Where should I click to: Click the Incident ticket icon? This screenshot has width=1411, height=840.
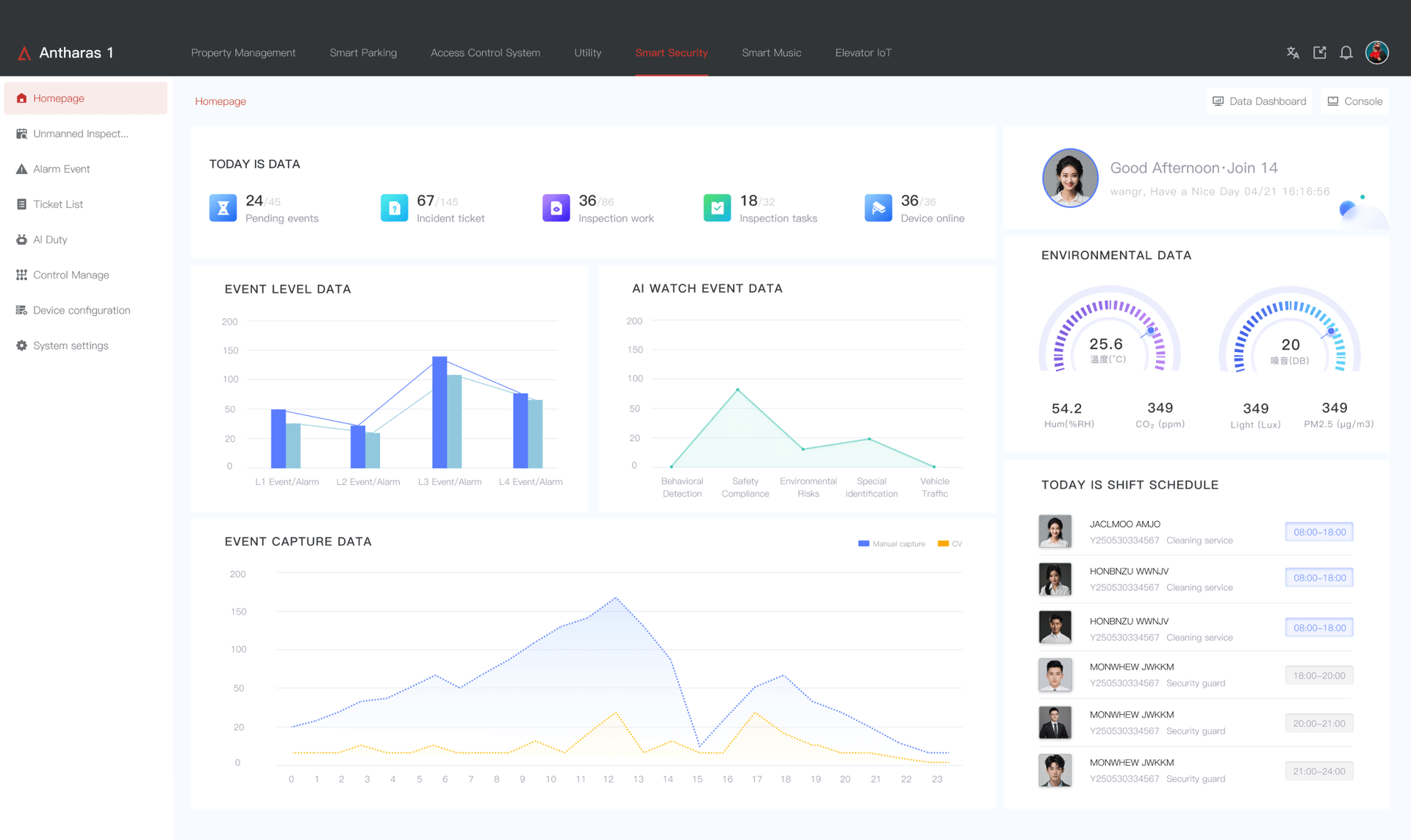tap(394, 208)
